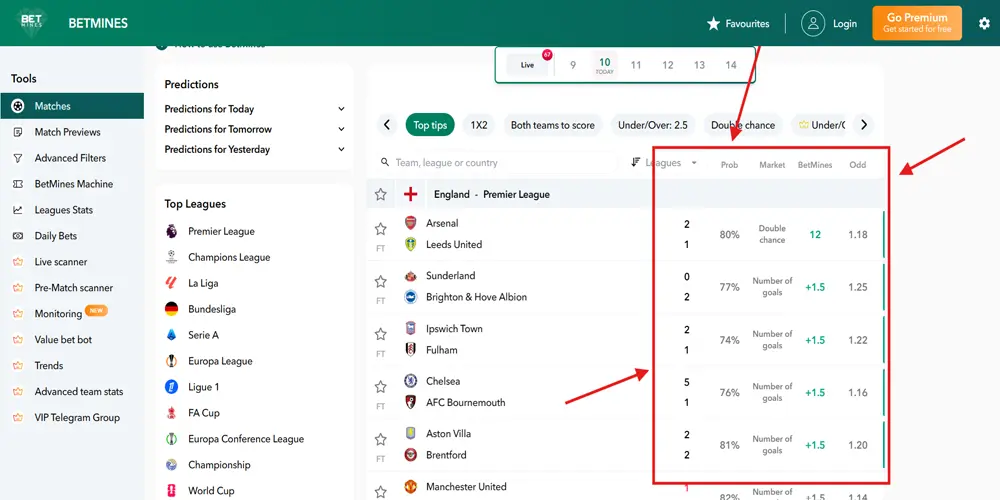The width and height of the screenshot is (1000, 500).
Task: Open Advanced team stats in sidebar
Action: click(x=79, y=392)
